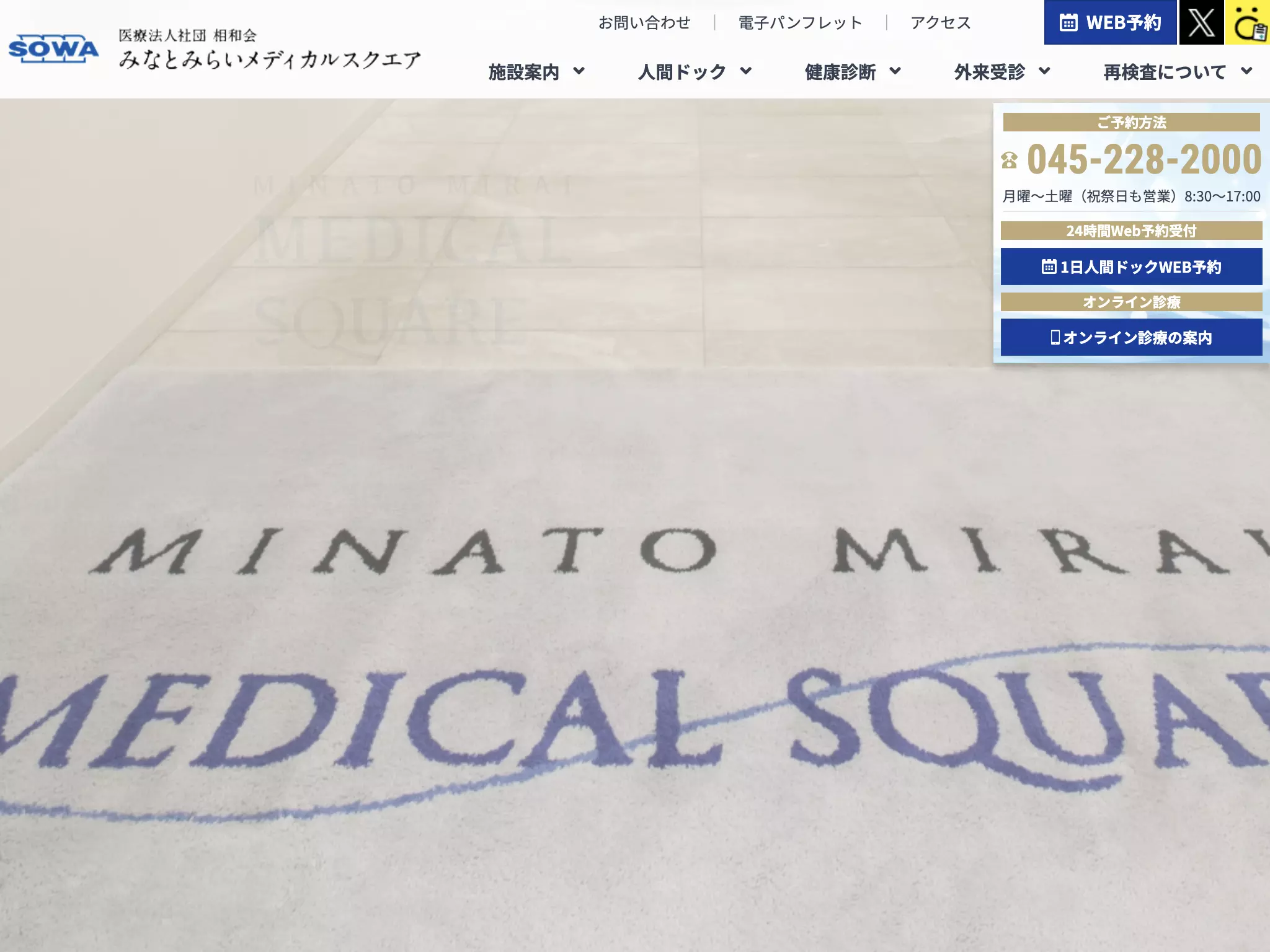Viewport: 1270px width, 952px height.
Task: Open the 人間ドック menu item
Action: (x=682, y=72)
